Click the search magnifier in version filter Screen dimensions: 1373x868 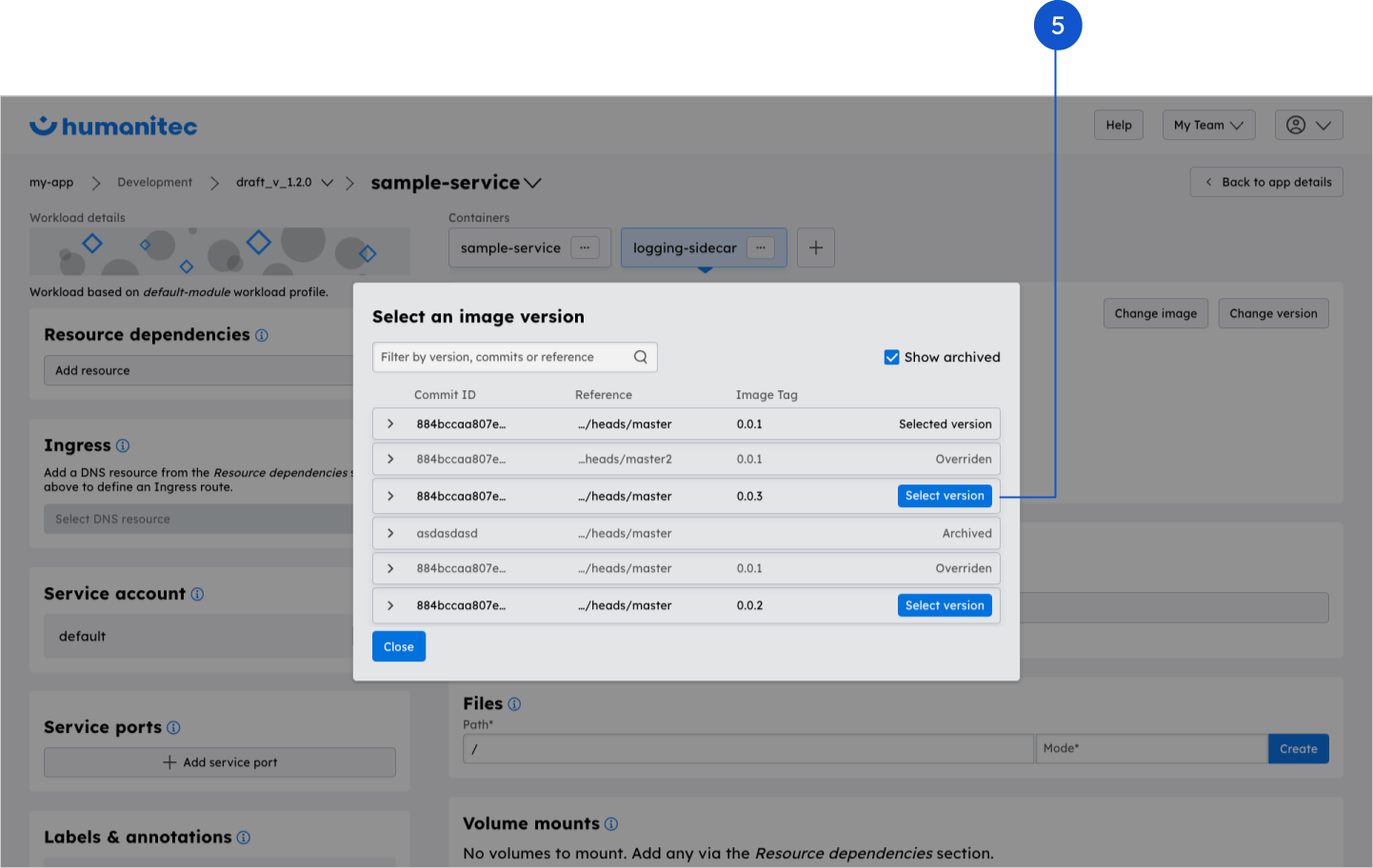(641, 357)
